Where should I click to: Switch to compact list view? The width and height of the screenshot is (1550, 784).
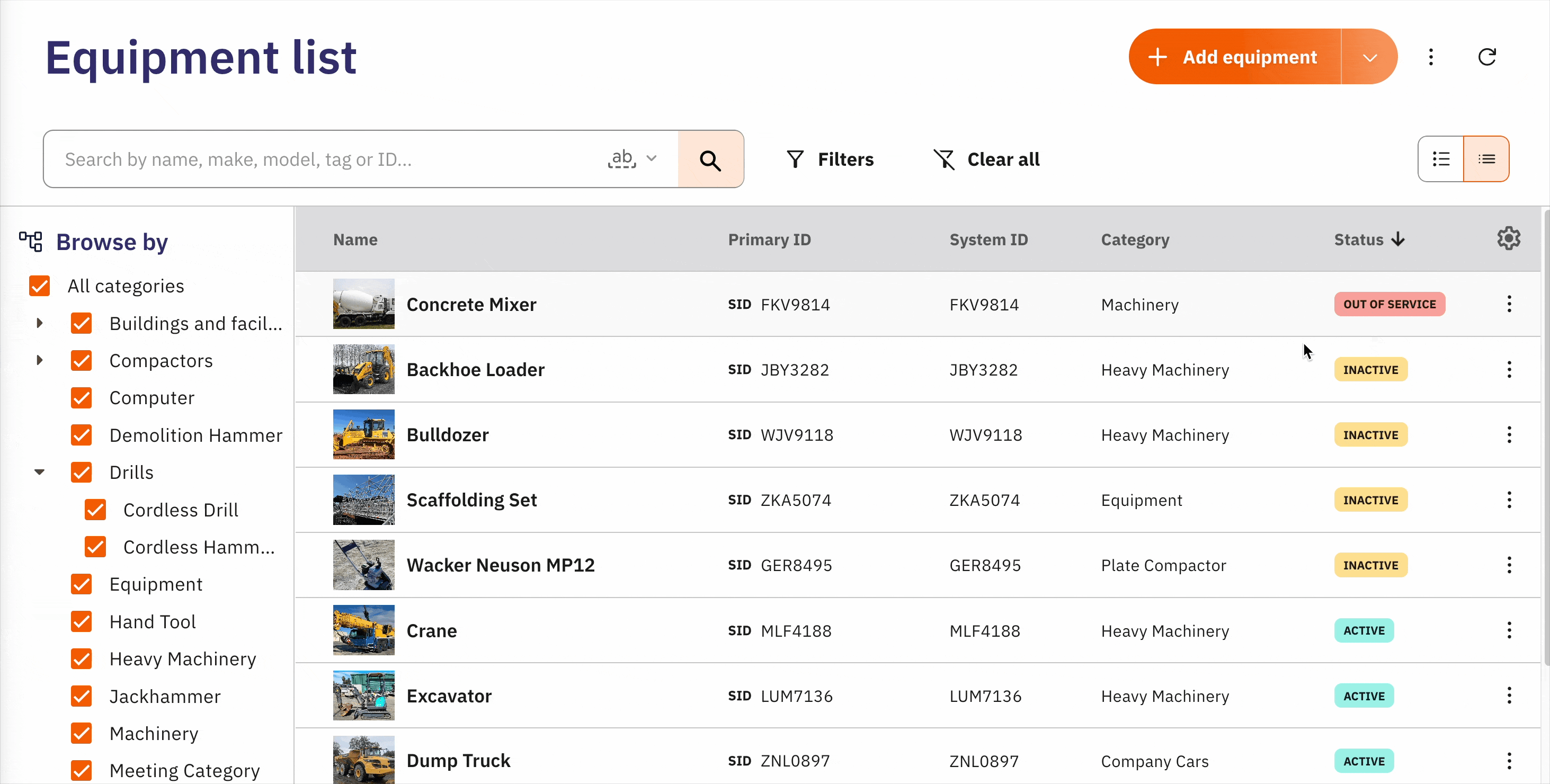1486,159
